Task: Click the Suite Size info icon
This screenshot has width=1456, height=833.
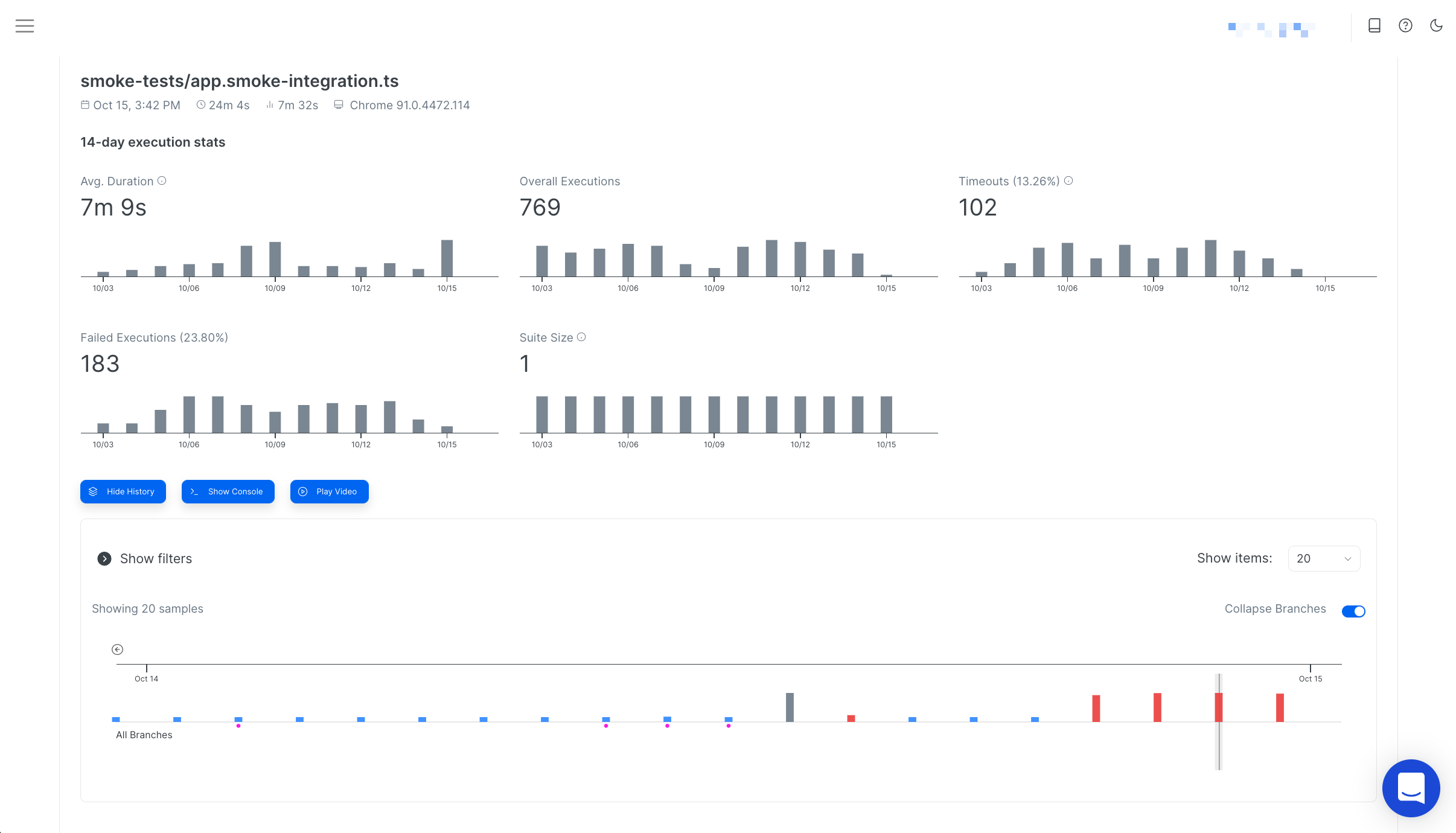Action: point(581,337)
